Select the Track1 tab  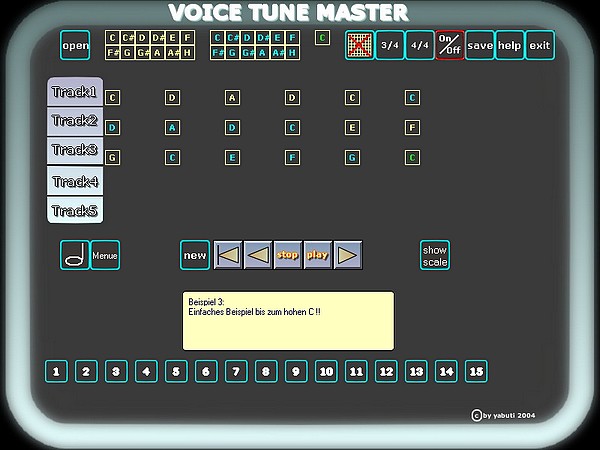pyautogui.click(x=75, y=92)
